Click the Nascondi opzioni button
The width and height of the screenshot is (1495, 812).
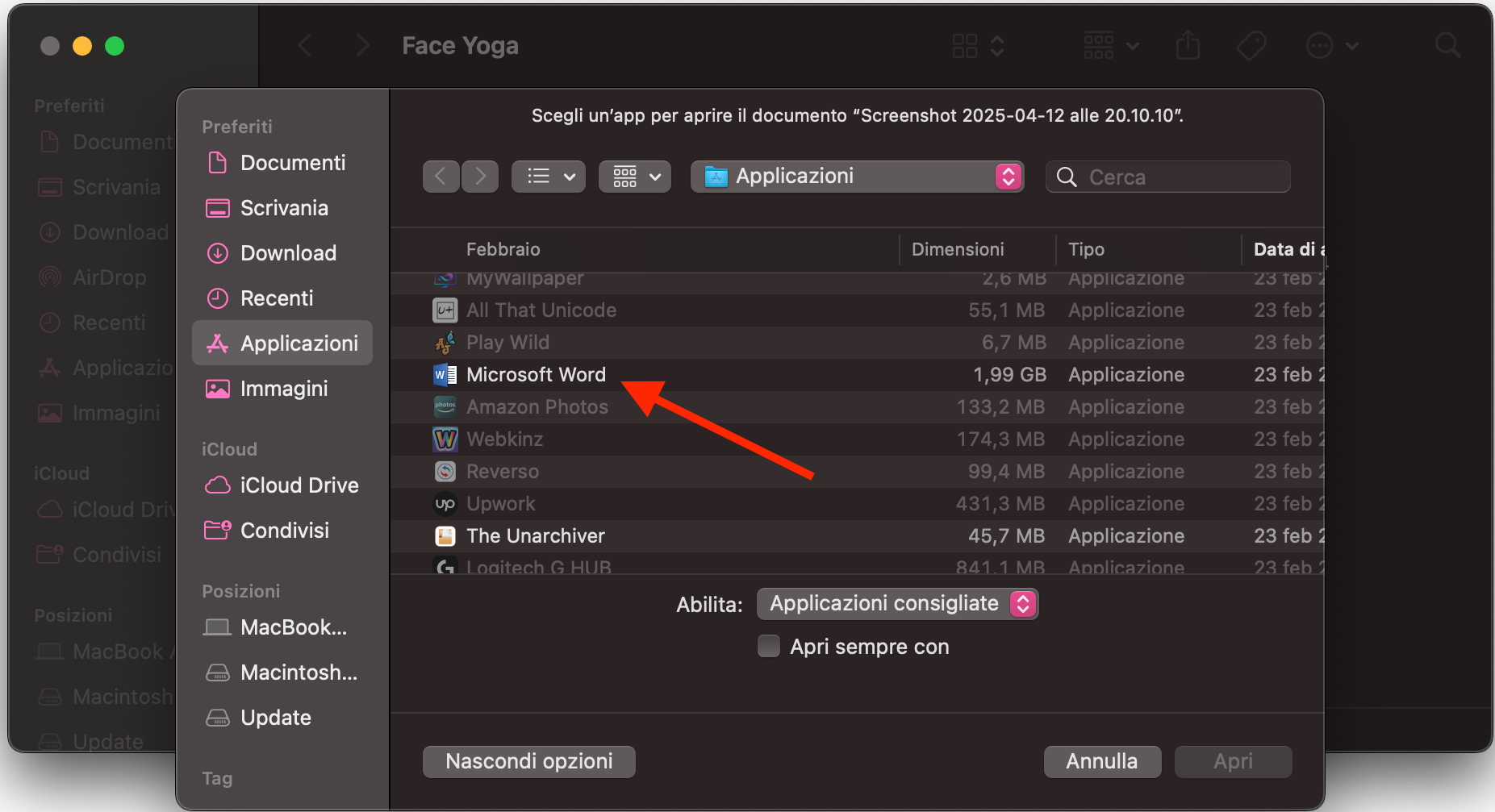point(528,760)
